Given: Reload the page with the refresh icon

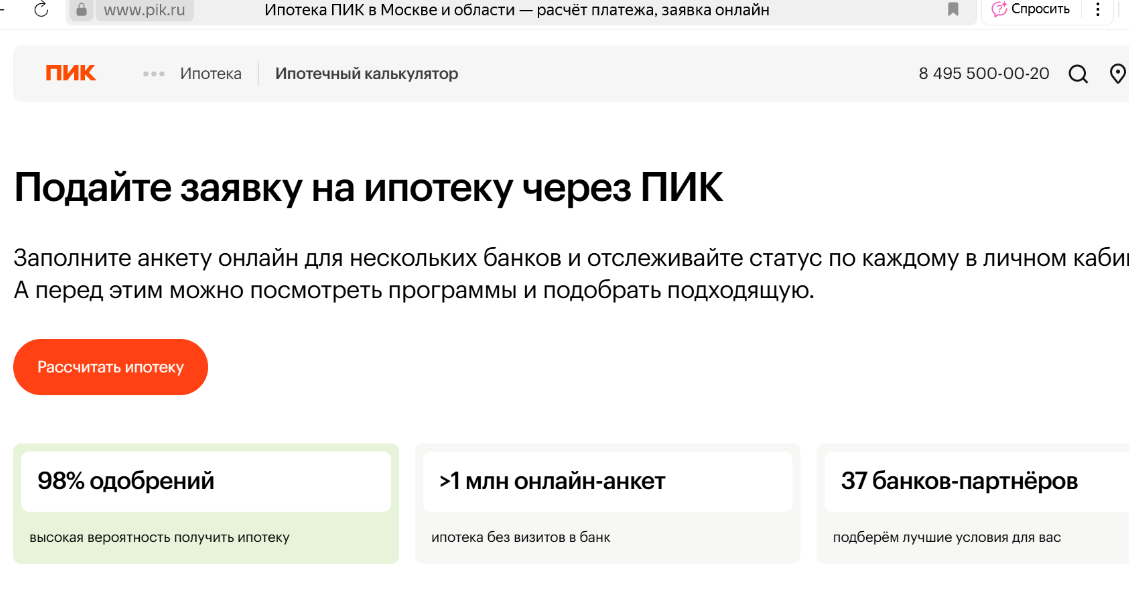Looking at the screenshot, I should pyautogui.click(x=41, y=9).
